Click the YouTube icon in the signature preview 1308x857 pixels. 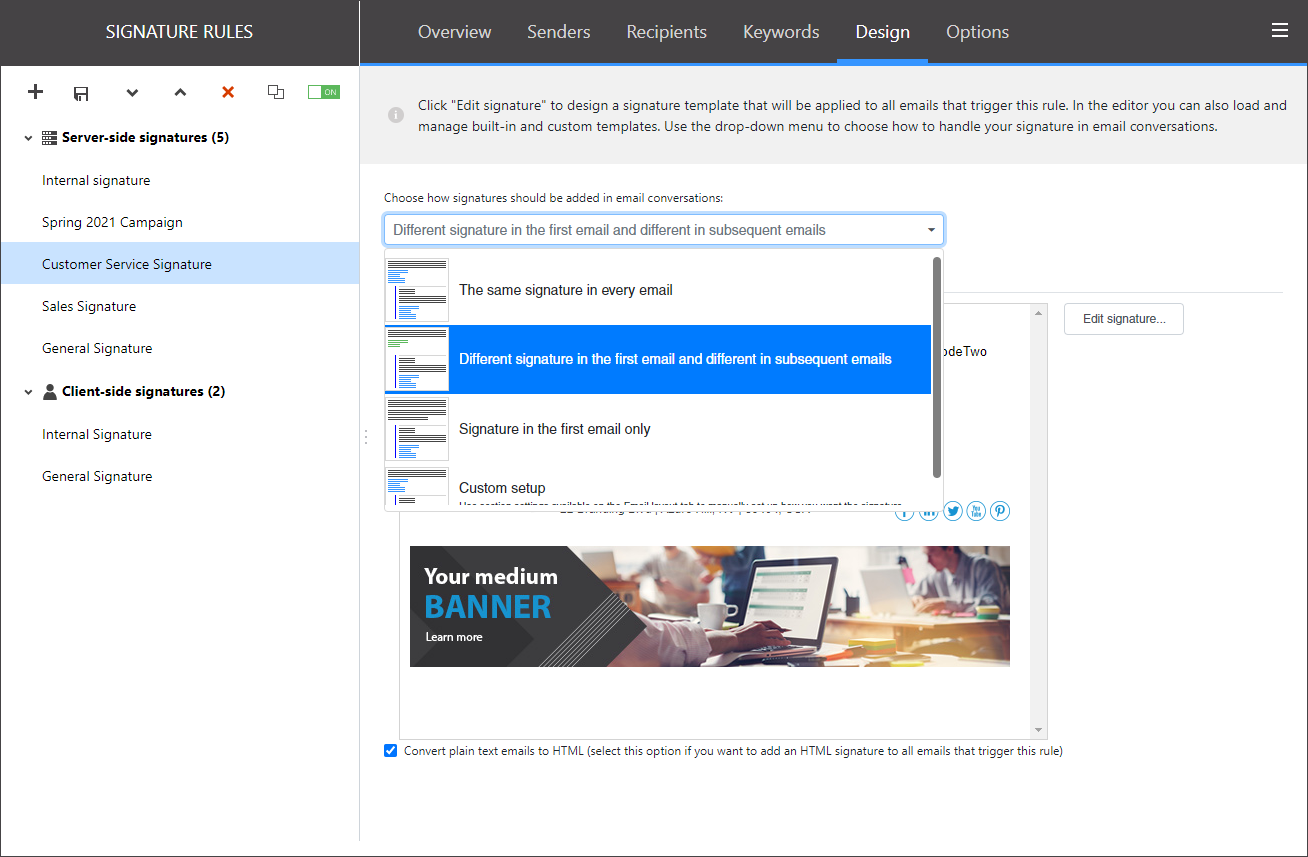click(976, 510)
